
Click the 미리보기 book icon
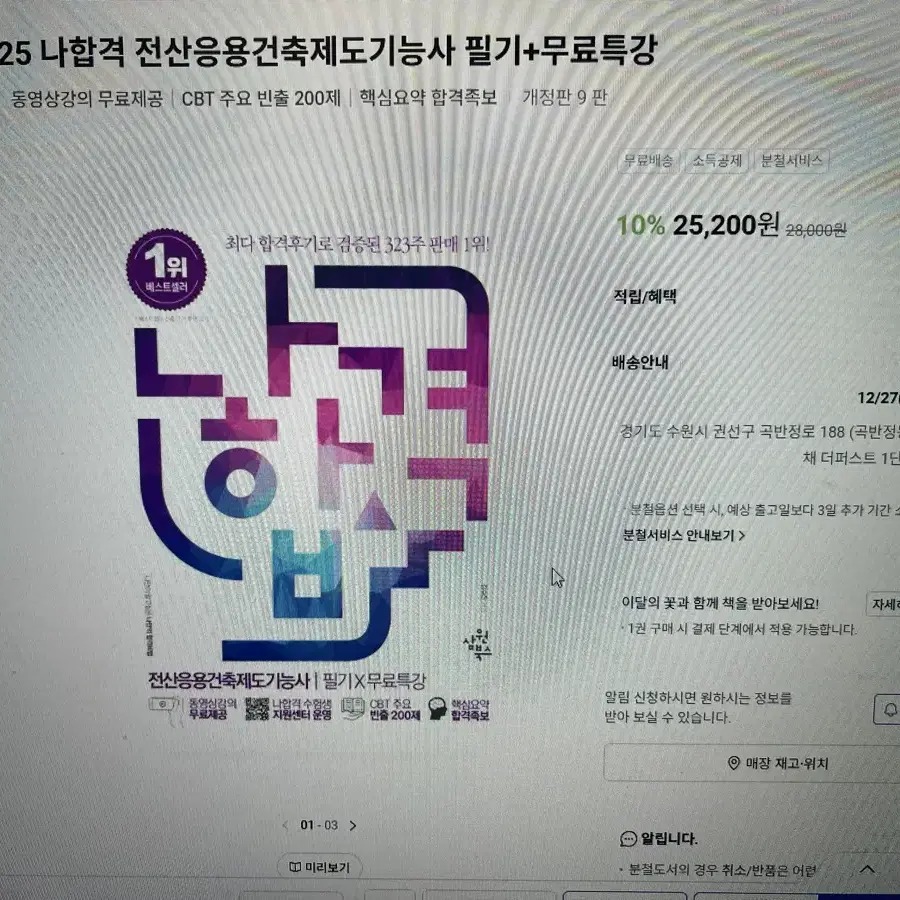coord(294,867)
